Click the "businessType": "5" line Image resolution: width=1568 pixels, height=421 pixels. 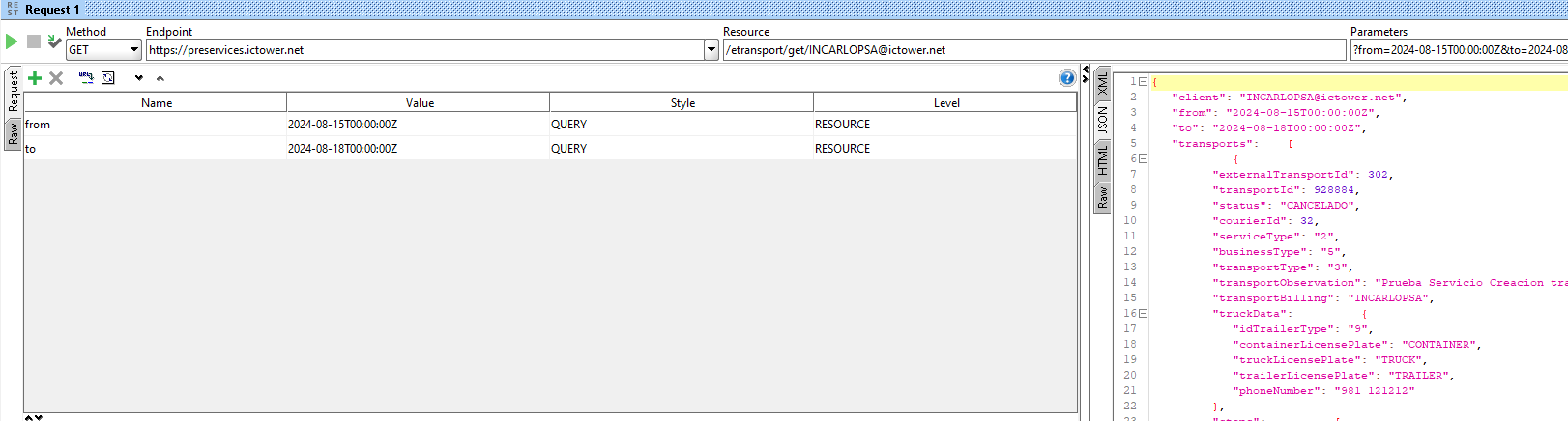1280,252
